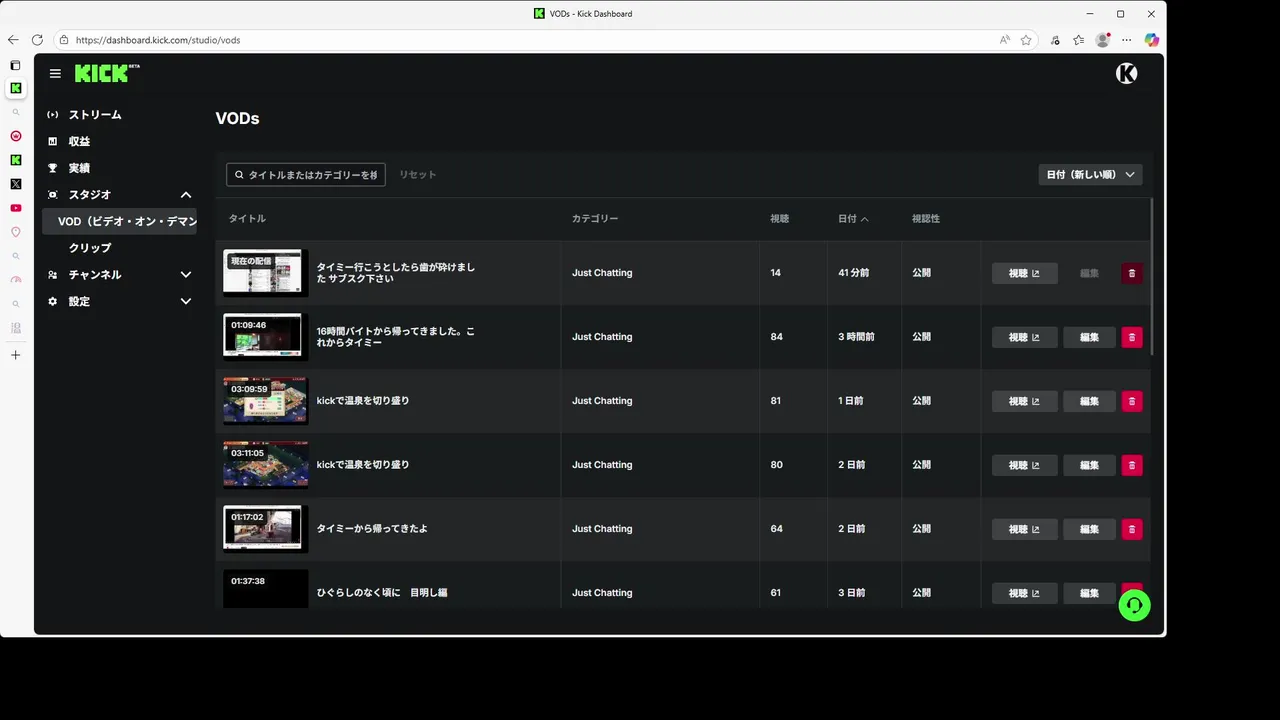Add a new tab with the plus icon
Screen dimensions: 1280x720
(x=15, y=355)
